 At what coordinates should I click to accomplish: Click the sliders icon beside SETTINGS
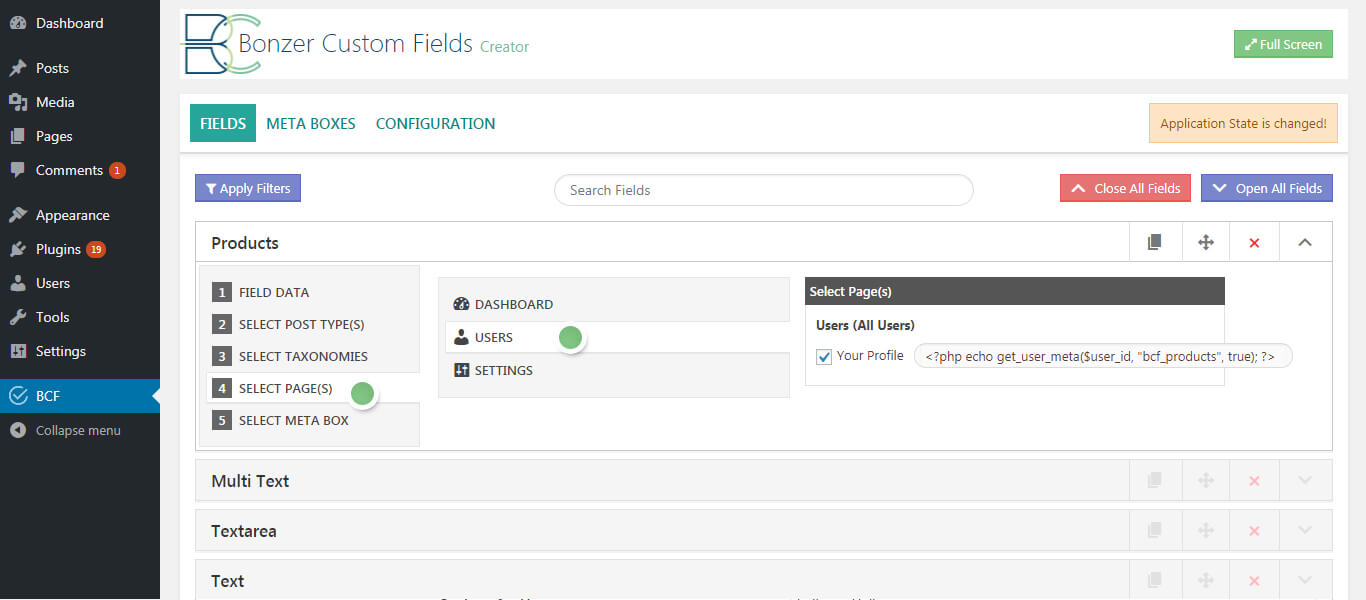tap(461, 370)
